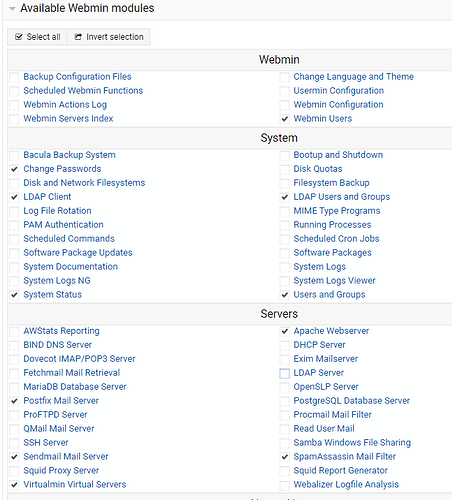The height and width of the screenshot is (500, 452).
Task: Open the Change Language and Theme link
Action: coord(354,77)
